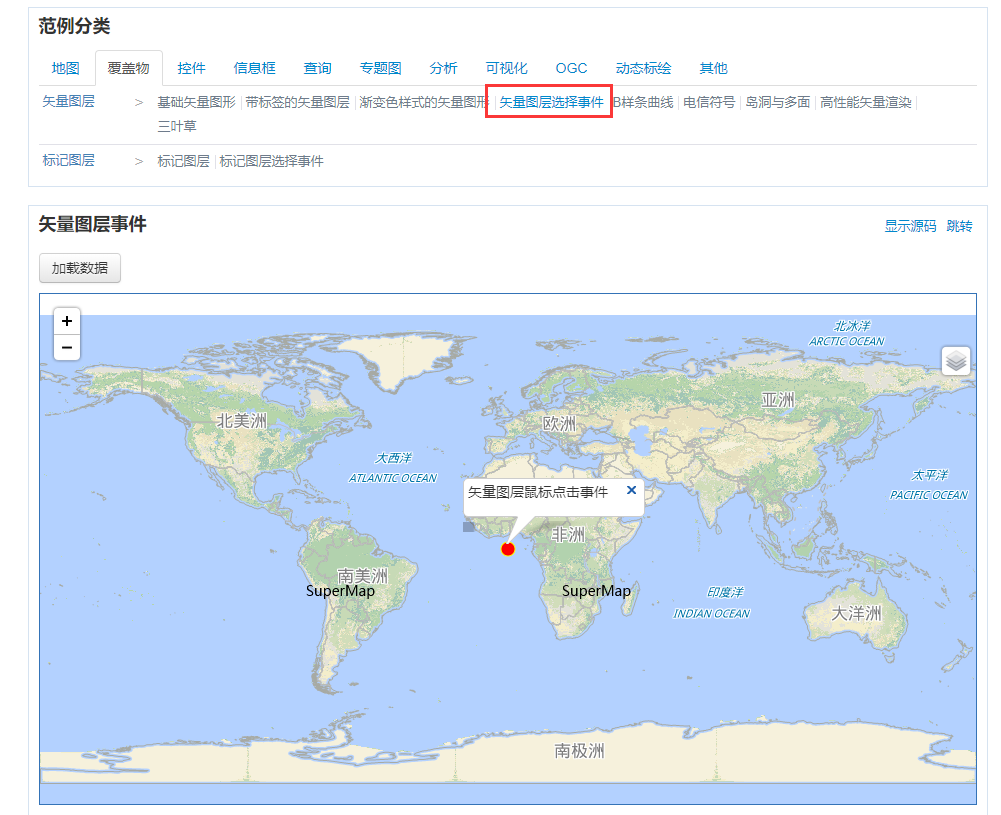Viewport: 1001px width, 815px height.
Task: Select the 专题图 tab
Action: click(380, 68)
